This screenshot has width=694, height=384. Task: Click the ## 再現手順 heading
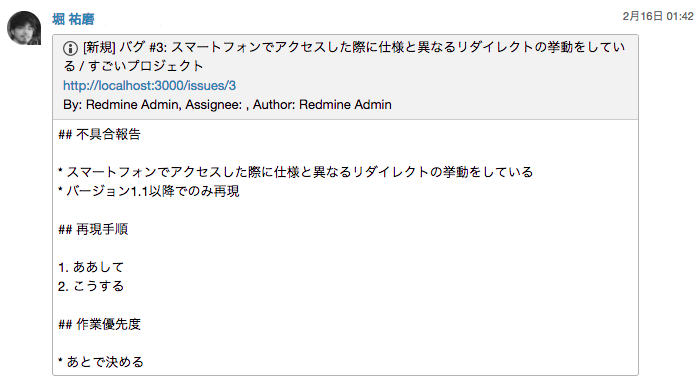tap(93, 229)
